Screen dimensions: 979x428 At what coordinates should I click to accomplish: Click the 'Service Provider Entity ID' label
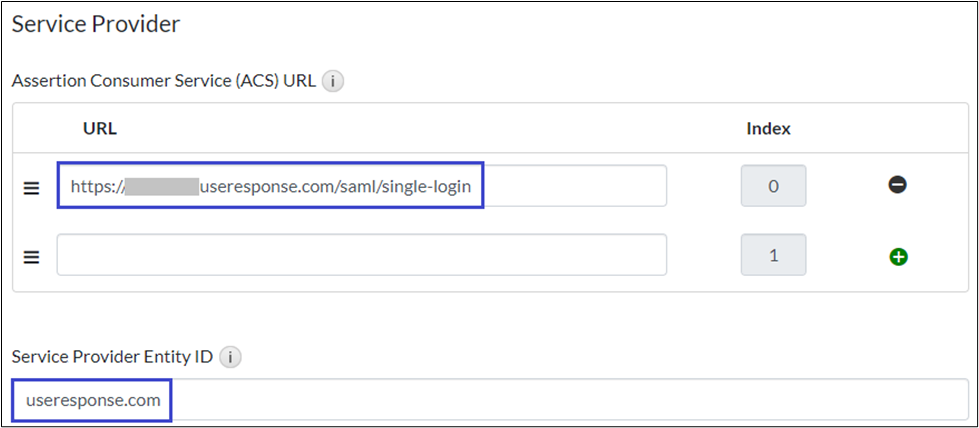coord(112,356)
